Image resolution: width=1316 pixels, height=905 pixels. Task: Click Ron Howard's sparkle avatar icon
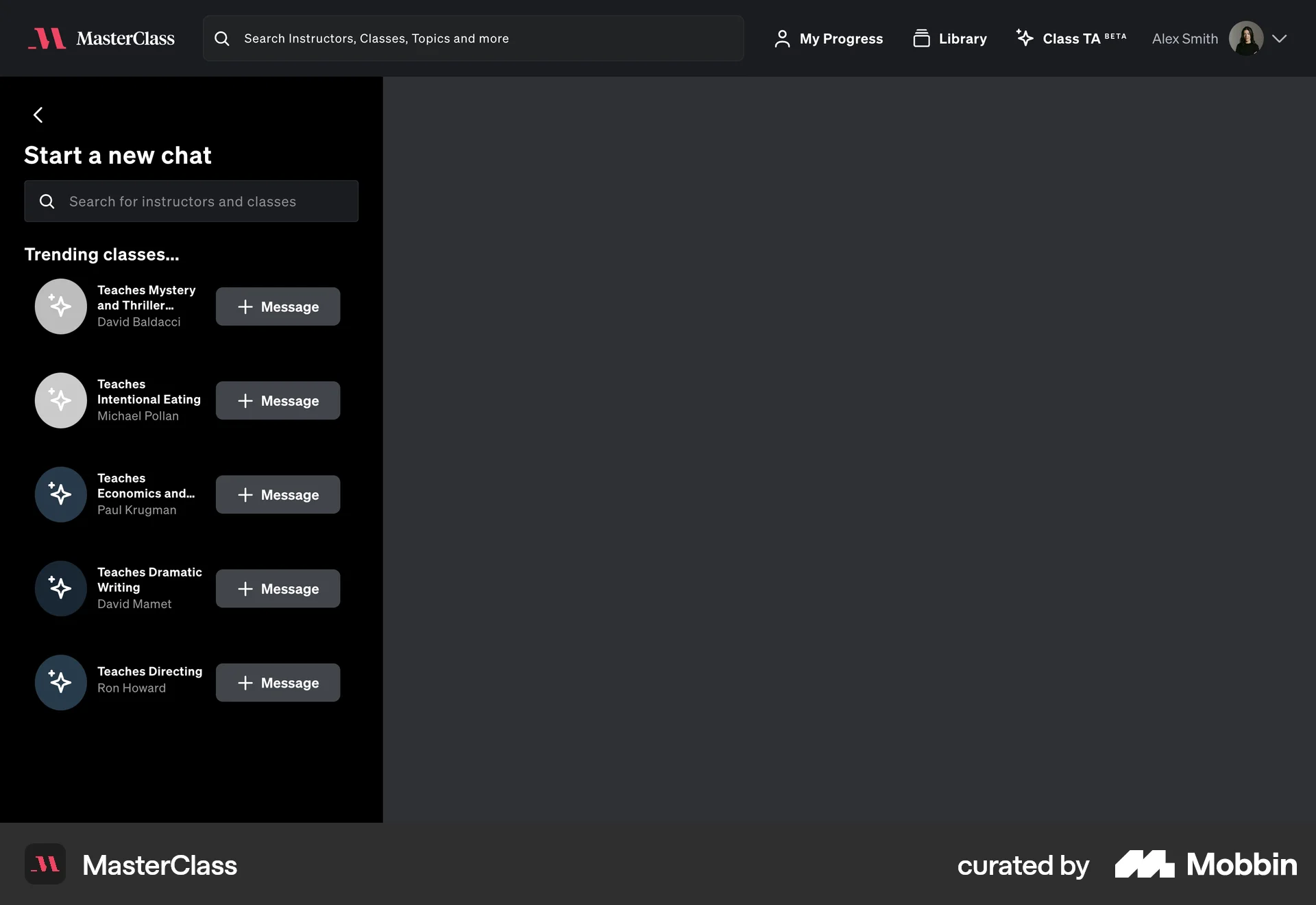click(60, 682)
